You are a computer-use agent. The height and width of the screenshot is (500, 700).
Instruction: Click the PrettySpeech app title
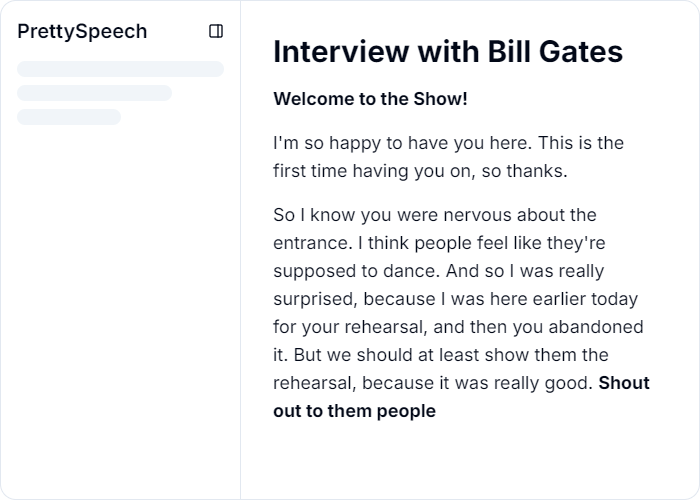pos(82,32)
